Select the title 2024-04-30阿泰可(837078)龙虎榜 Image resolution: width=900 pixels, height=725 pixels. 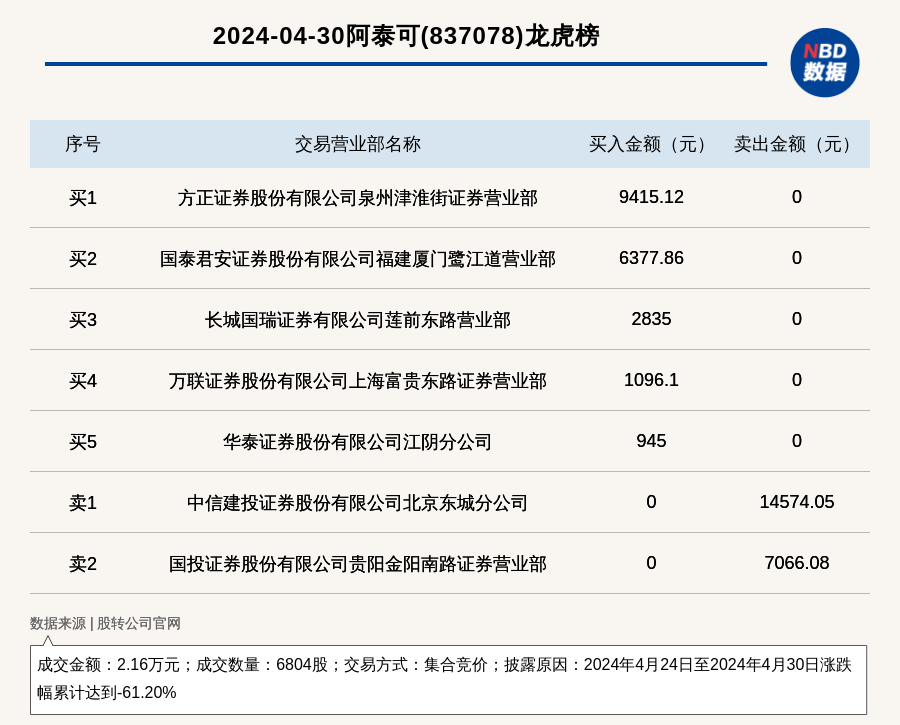tap(406, 36)
